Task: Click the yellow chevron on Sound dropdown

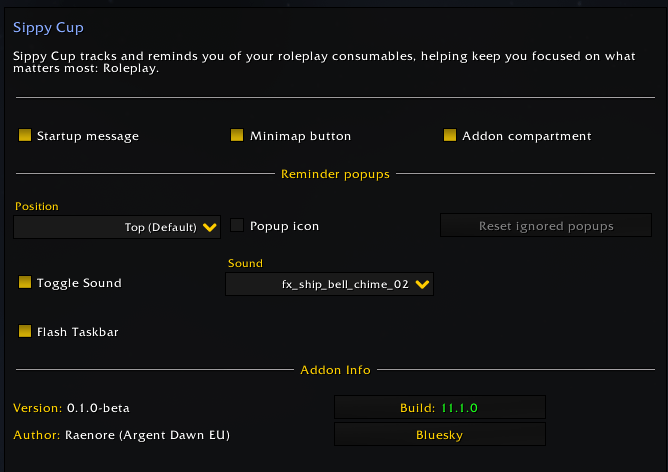Action: tap(422, 284)
